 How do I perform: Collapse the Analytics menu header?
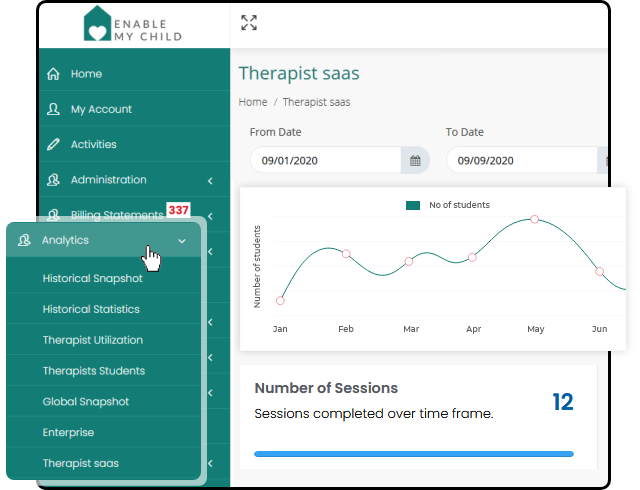[104, 240]
